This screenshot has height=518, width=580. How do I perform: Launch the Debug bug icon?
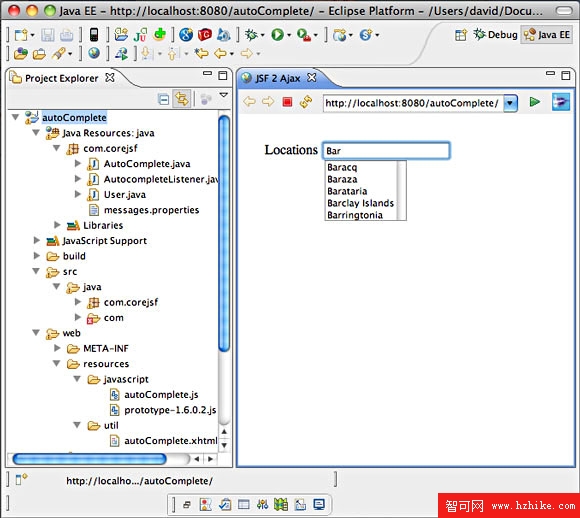(x=251, y=35)
